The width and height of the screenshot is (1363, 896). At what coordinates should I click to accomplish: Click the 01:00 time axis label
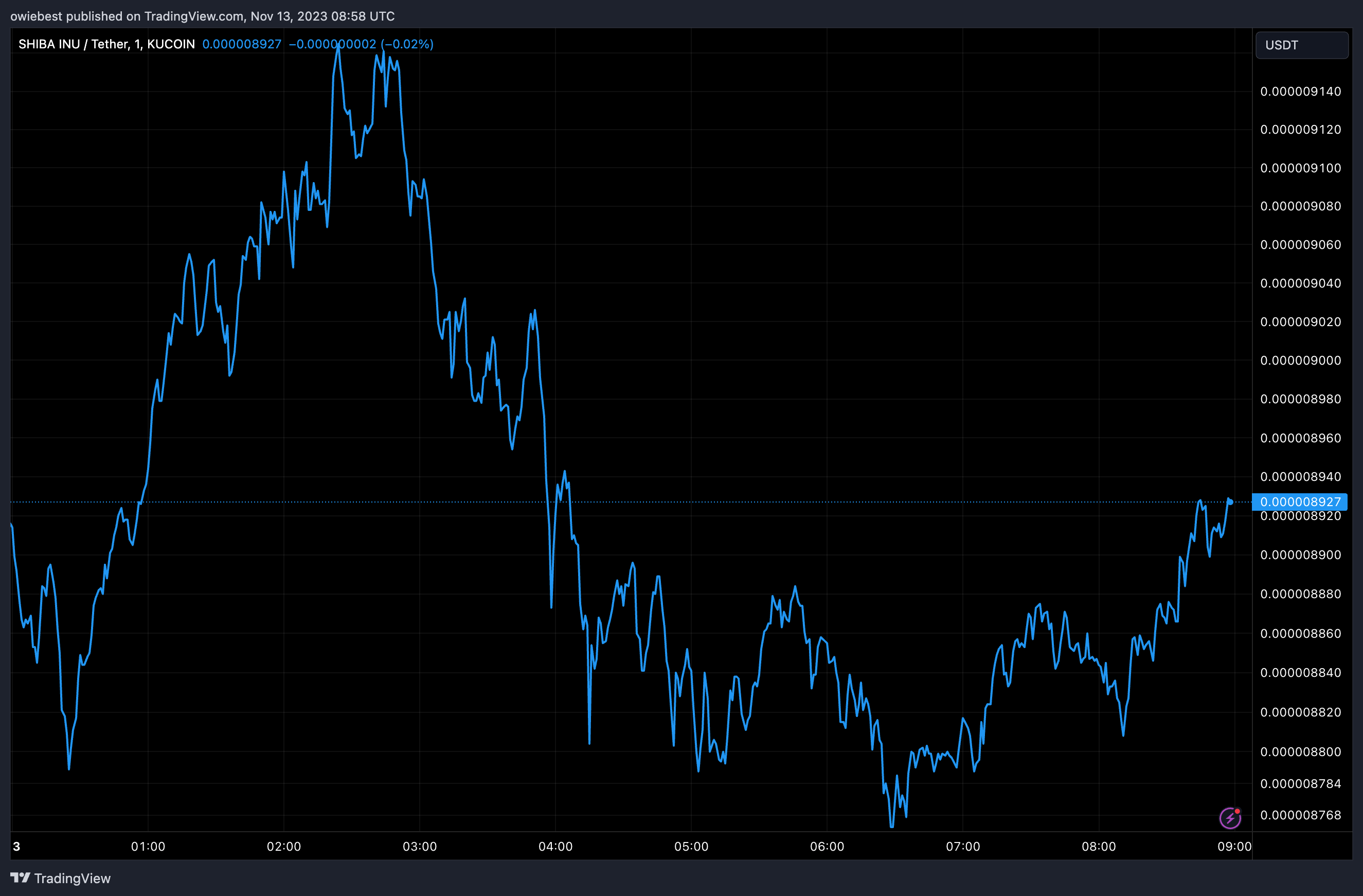click(148, 846)
